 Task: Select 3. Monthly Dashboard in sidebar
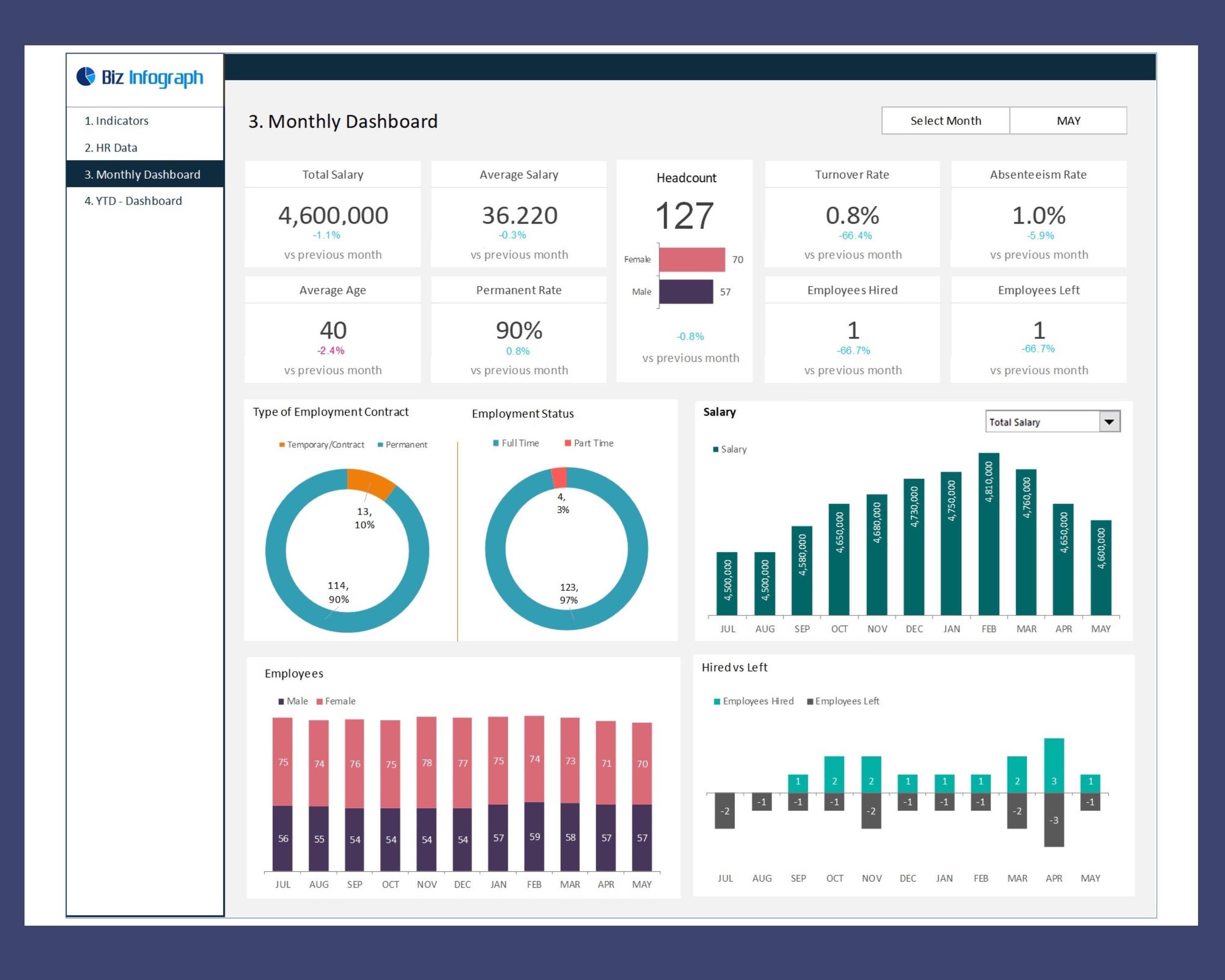pos(145,174)
